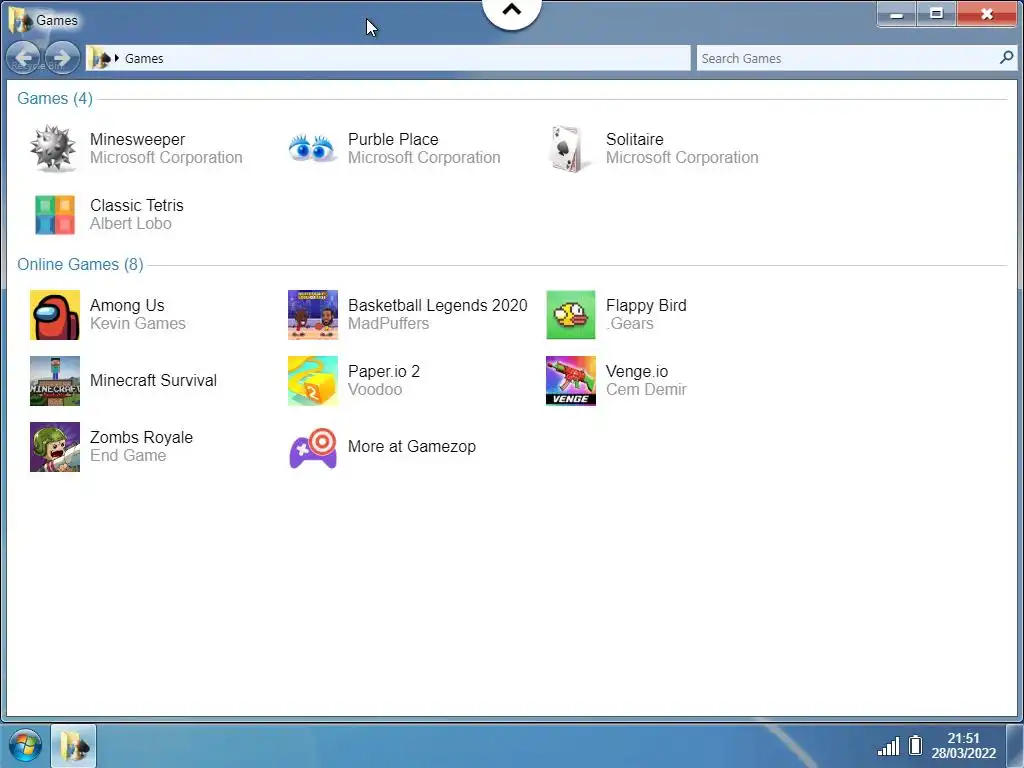Collapse the Online Games (8) group header
The width and height of the screenshot is (1024, 768).
pyautogui.click(x=80, y=264)
